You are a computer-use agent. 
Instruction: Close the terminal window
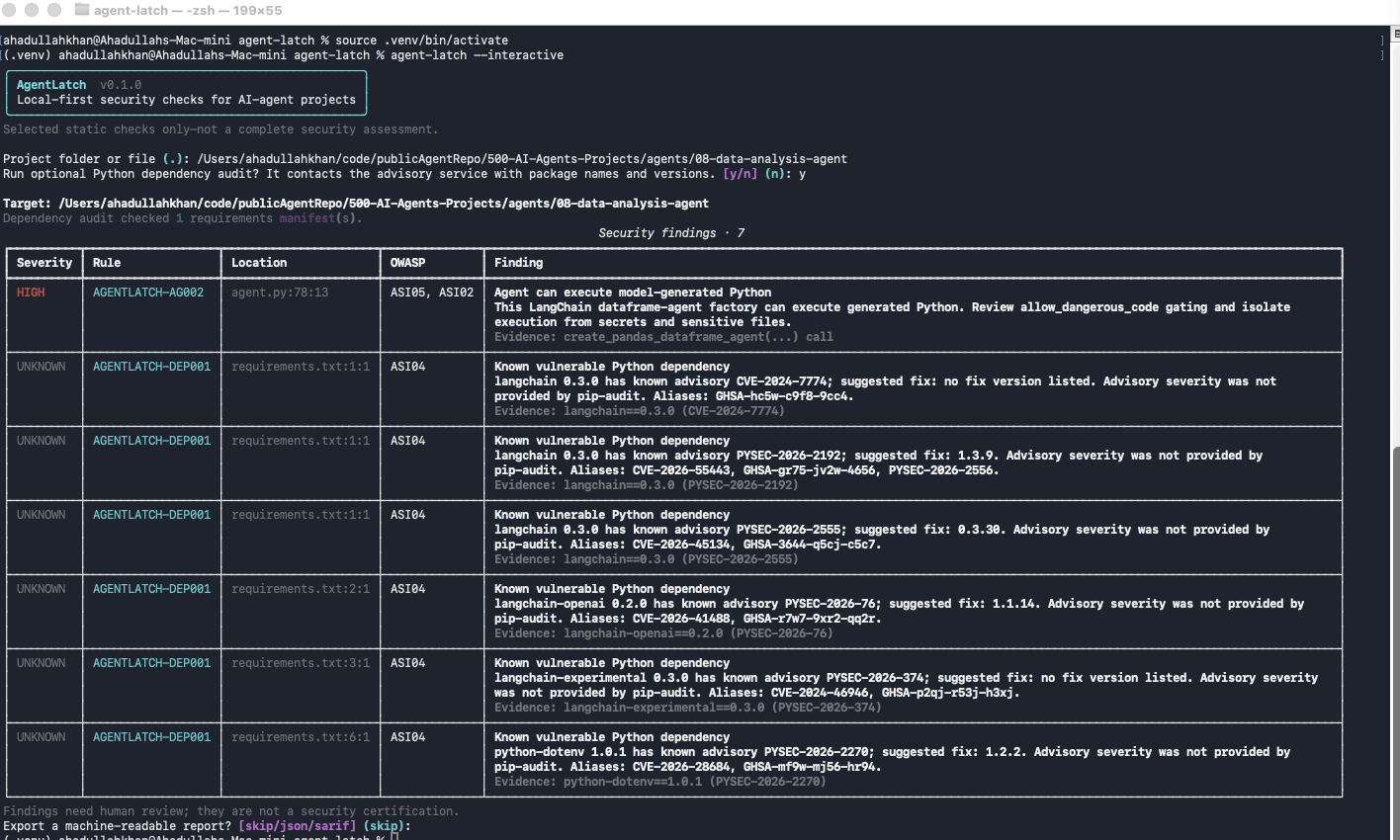[x=9, y=10]
